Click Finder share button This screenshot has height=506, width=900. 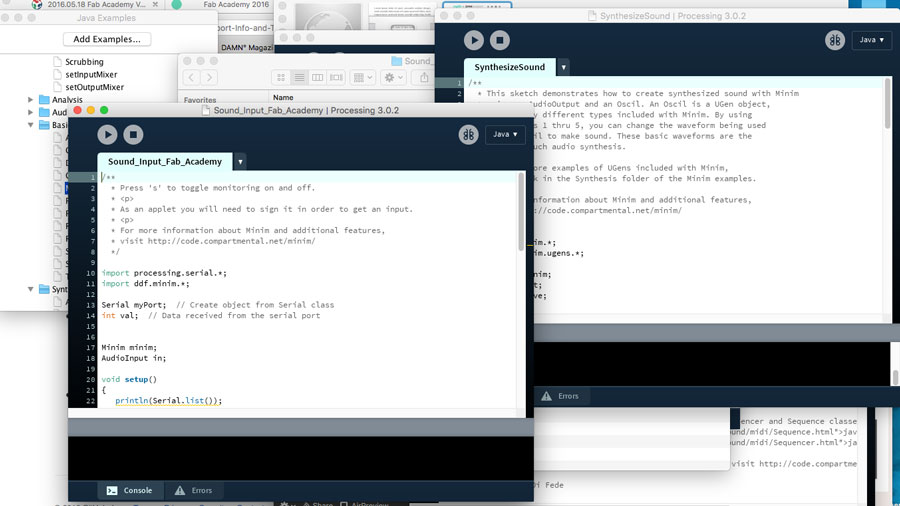(x=424, y=77)
